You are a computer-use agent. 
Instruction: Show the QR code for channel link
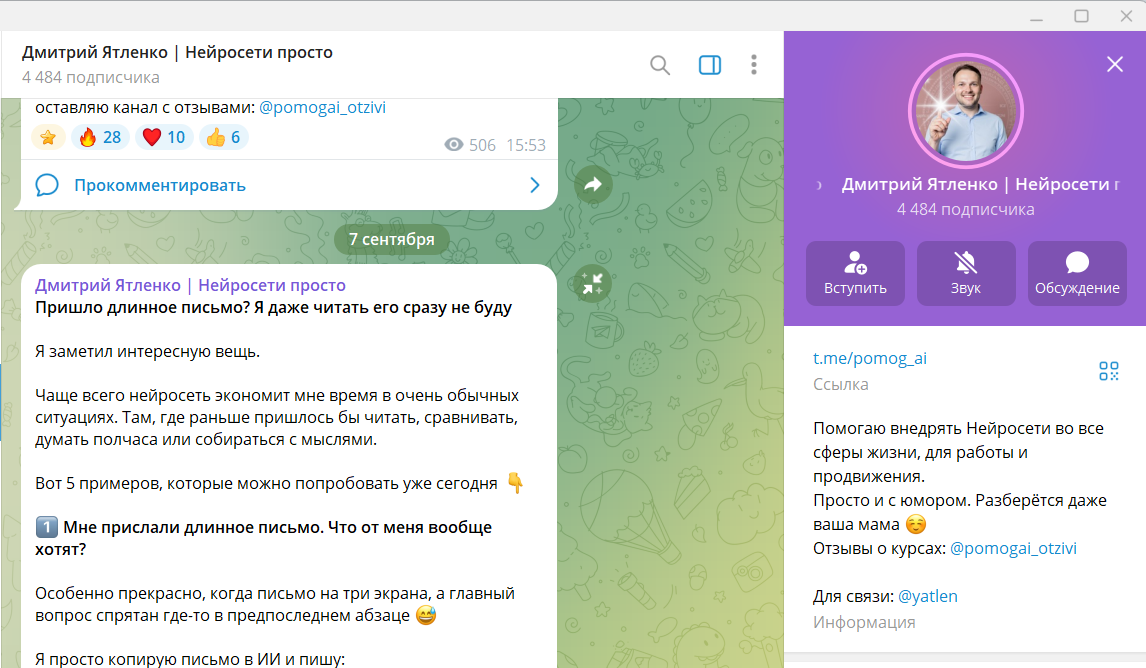click(1109, 371)
